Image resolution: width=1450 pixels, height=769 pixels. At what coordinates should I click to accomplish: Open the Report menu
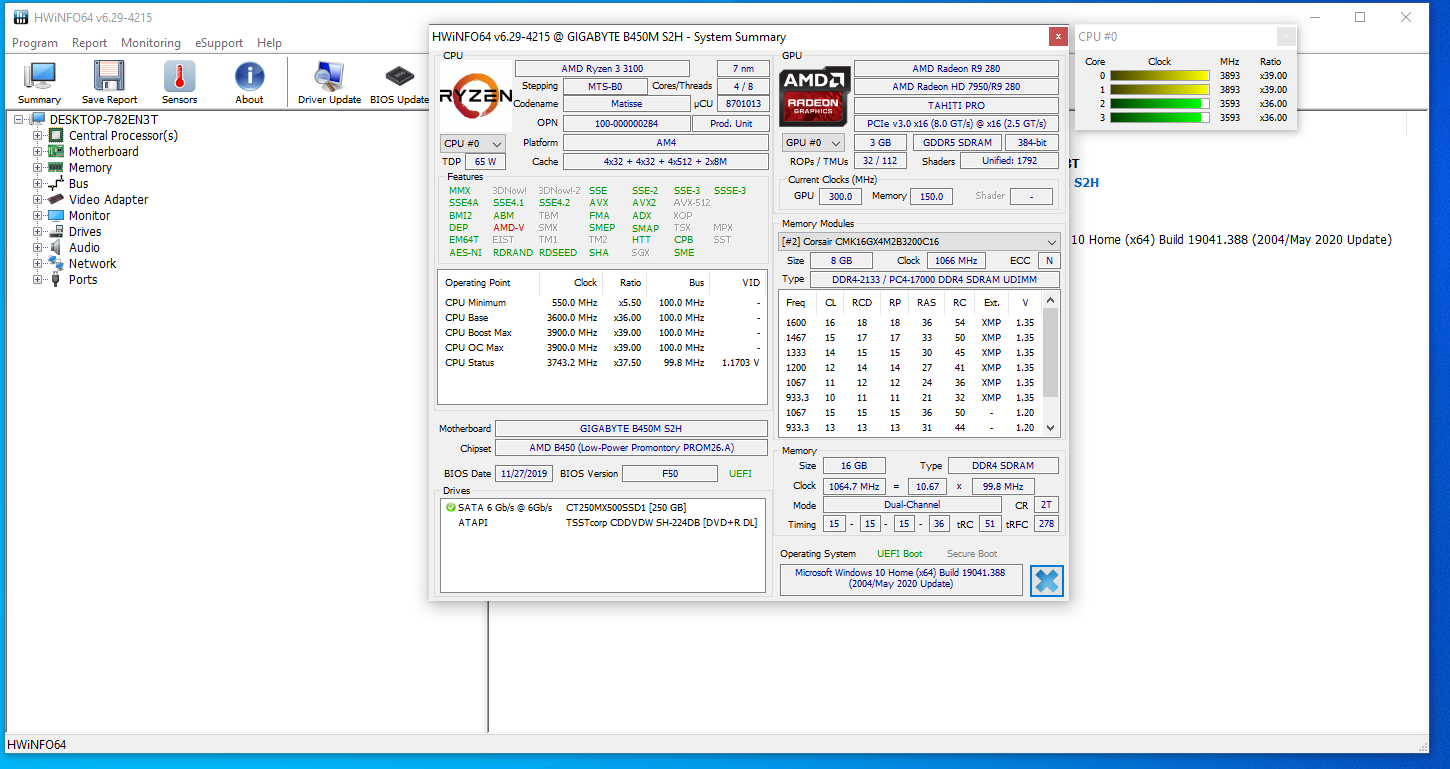click(89, 43)
